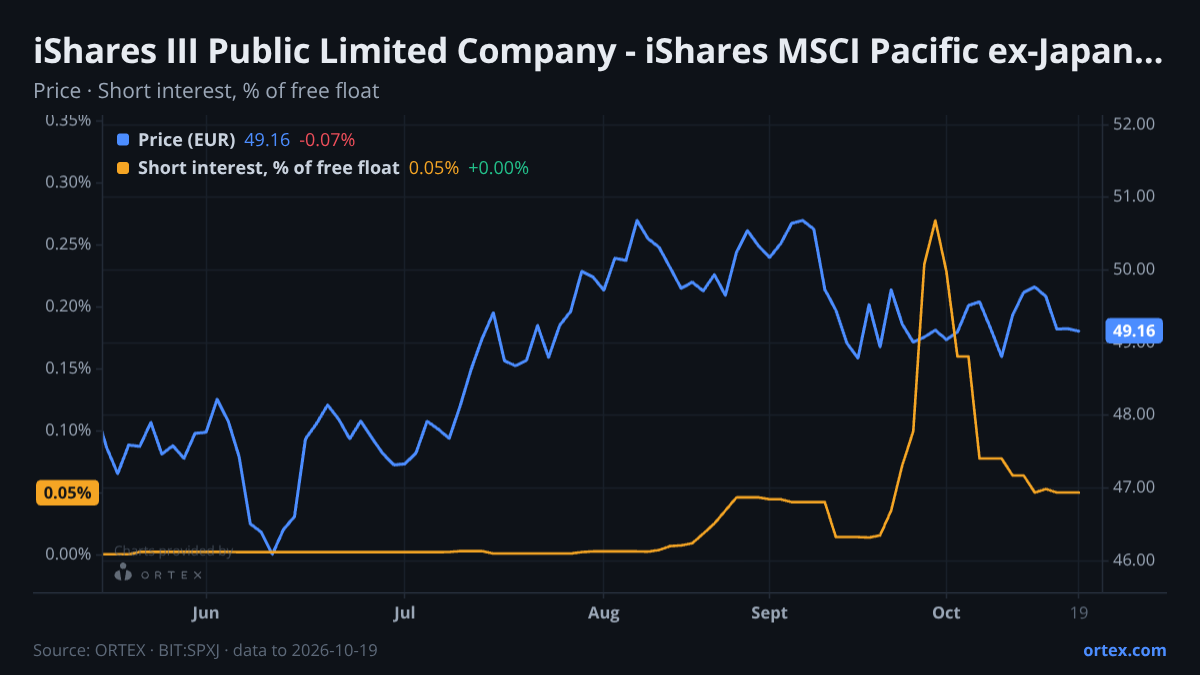Viewport: 1200px width, 675px height.
Task: Toggle the Short interest, % of free float legend label
Action: [x=269, y=168]
